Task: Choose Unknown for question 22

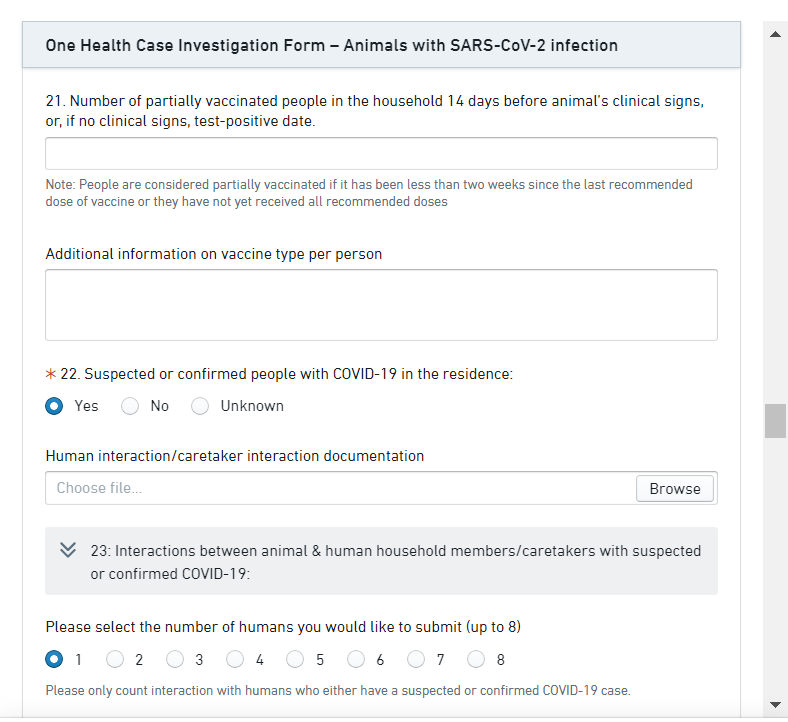Action: click(x=200, y=406)
